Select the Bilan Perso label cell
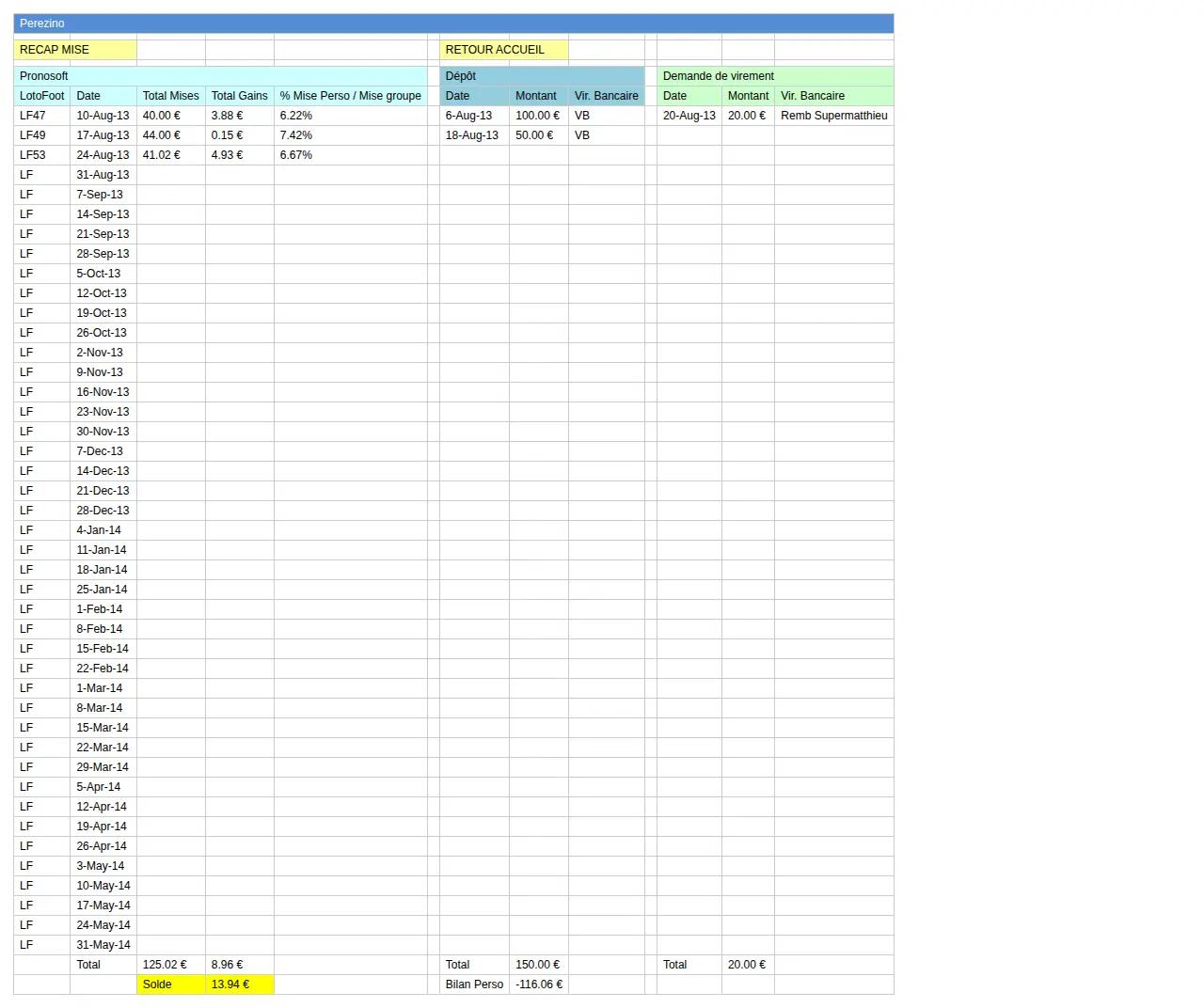Image resolution: width=1204 pixels, height=1008 pixels. [x=474, y=984]
